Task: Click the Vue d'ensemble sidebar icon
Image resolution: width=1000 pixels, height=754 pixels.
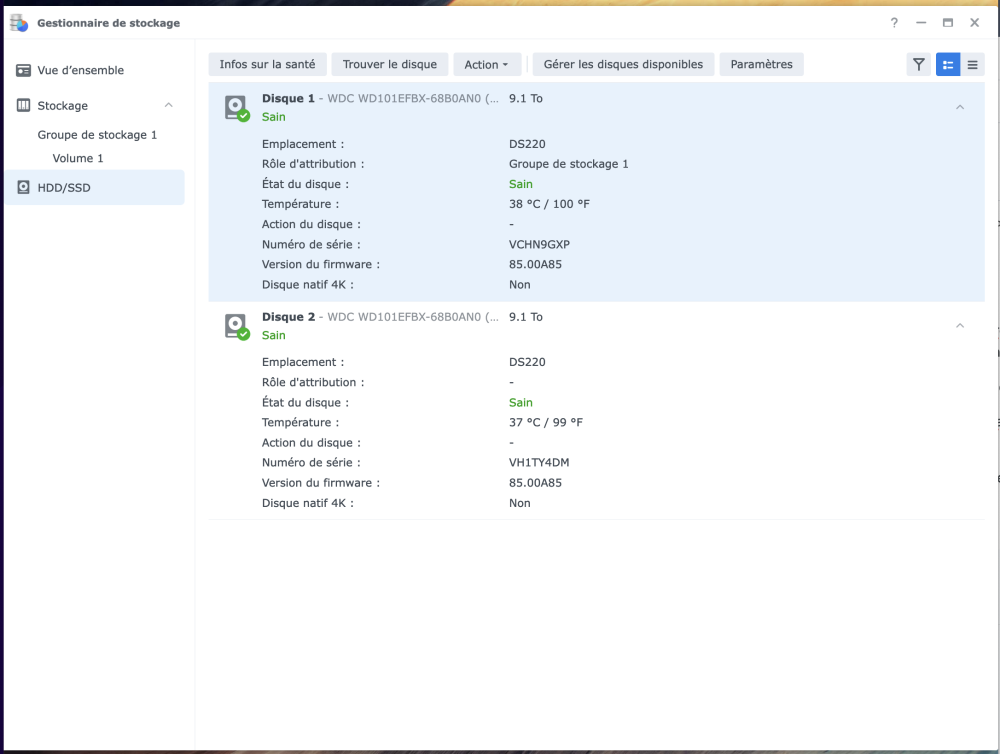Action: tap(24, 71)
